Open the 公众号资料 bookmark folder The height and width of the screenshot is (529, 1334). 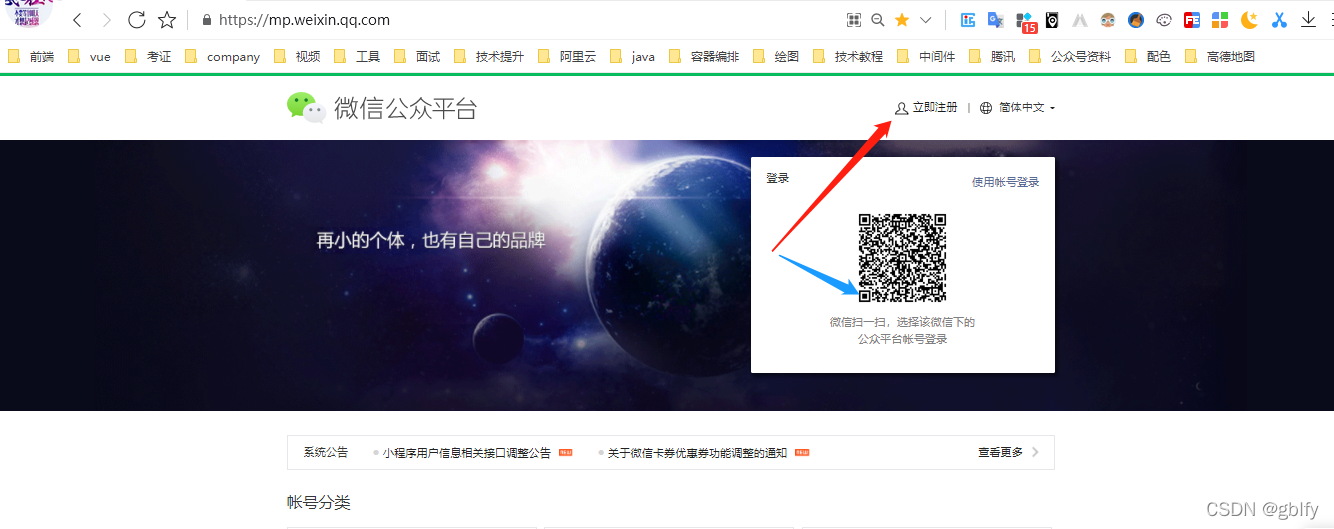point(1070,57)
